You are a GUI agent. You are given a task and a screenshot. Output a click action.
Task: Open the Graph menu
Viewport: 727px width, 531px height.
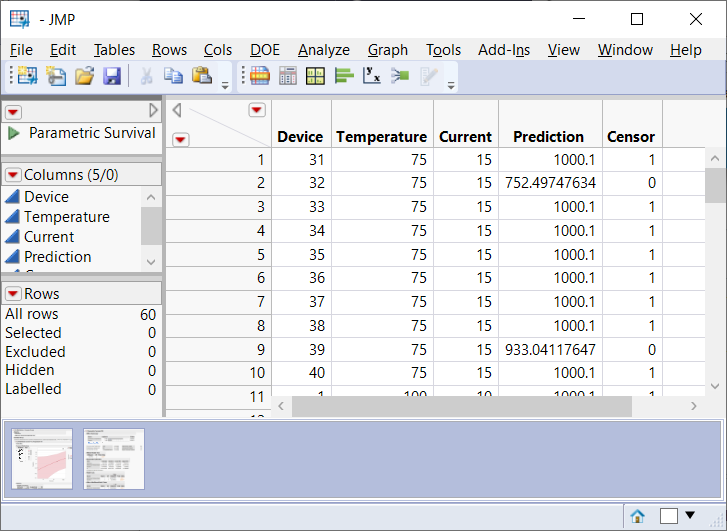click(387, 50)
